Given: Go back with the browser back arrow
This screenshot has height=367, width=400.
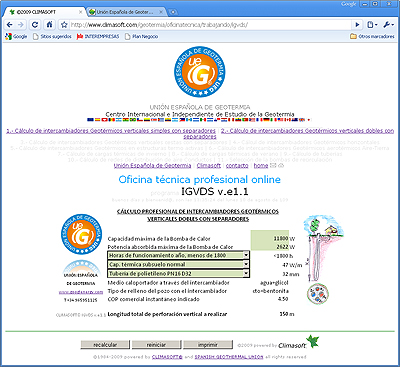Looking at the screenshot, I should (10, 25).
